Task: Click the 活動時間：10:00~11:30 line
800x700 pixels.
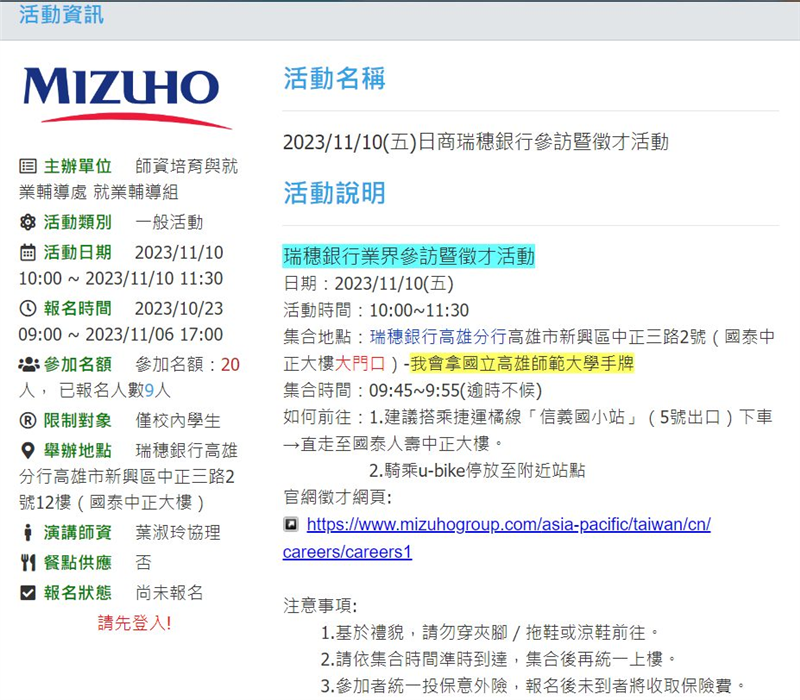Action: 376,310
